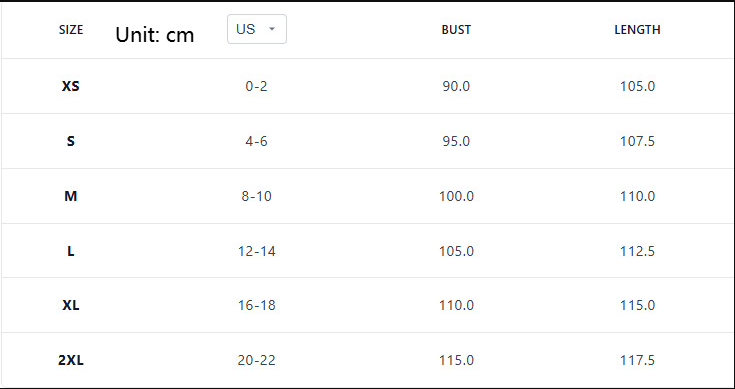
Task: Select the 16-18 US size cell
Action: (x=256, y=306)
